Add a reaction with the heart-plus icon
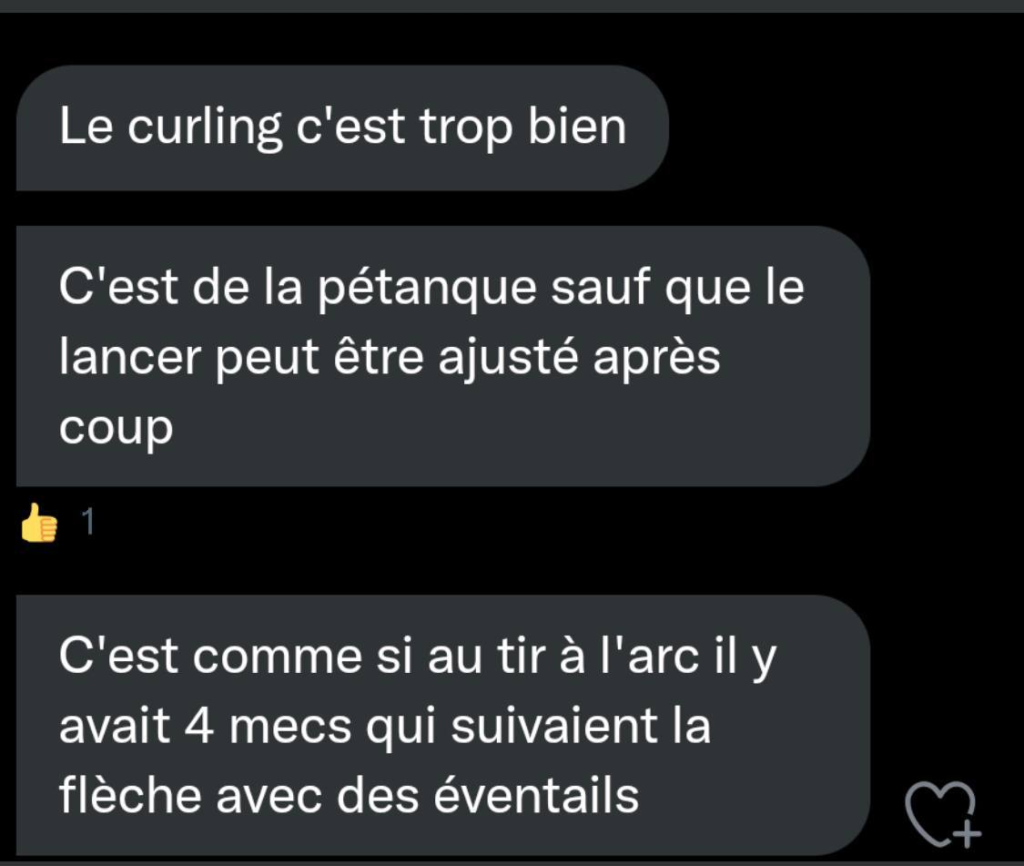1024x866 pixels. click(942, 814)
